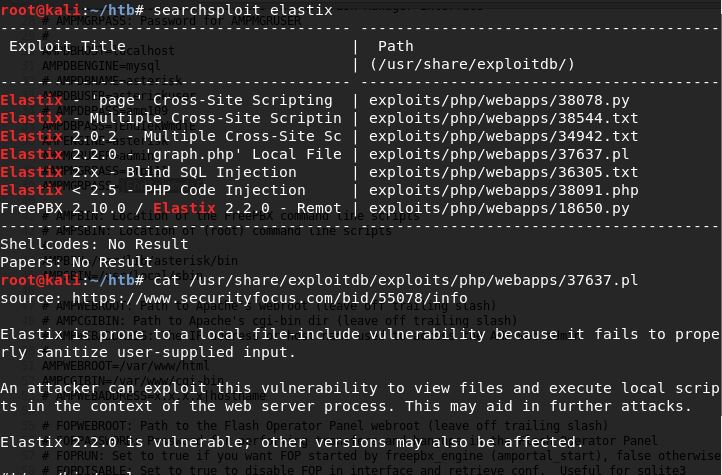
Task: Click the 38091.php exploit path
Action: (x=503, y=190)
